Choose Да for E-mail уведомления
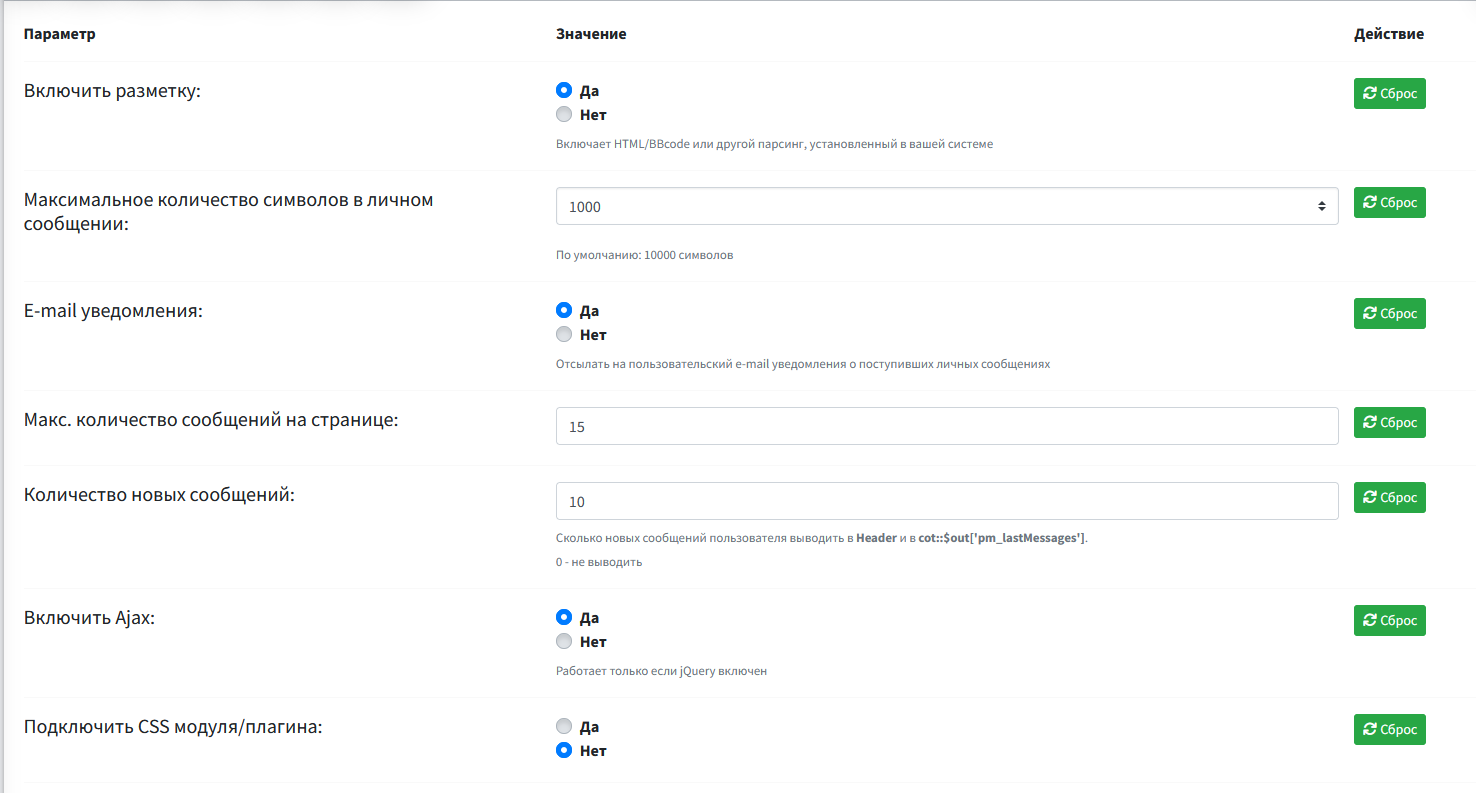The width and height of the screenshot is (1476, 793). click(x=564, y=310)
